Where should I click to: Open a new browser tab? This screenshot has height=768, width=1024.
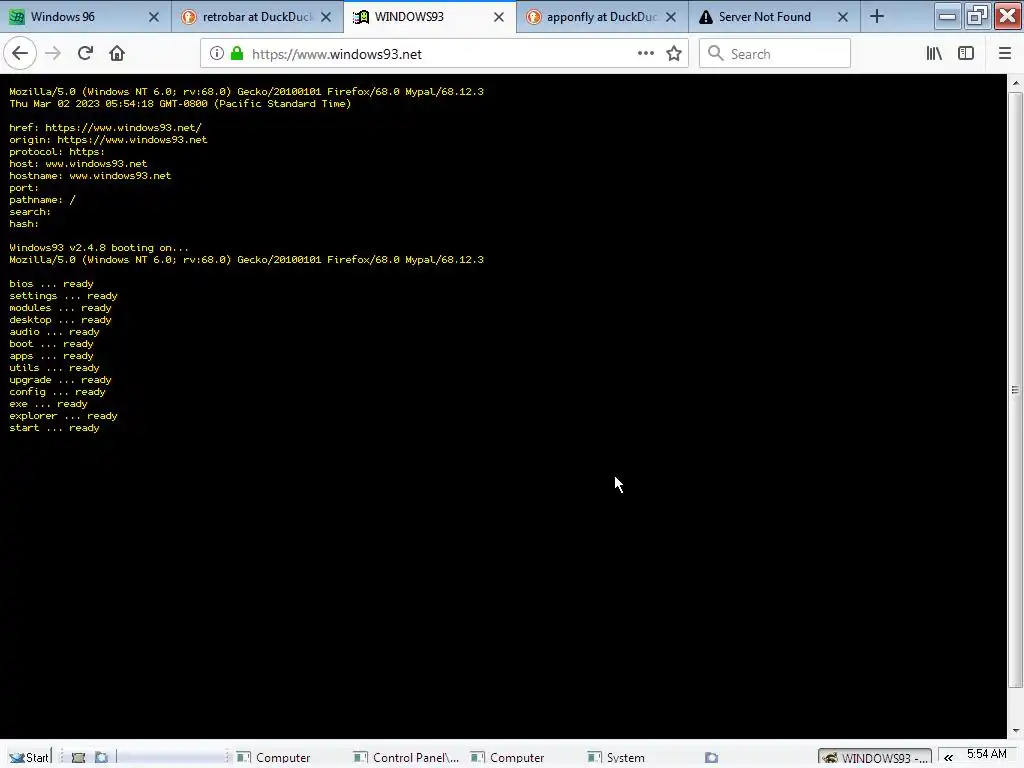pyautogui.click(x=877, y=17)
